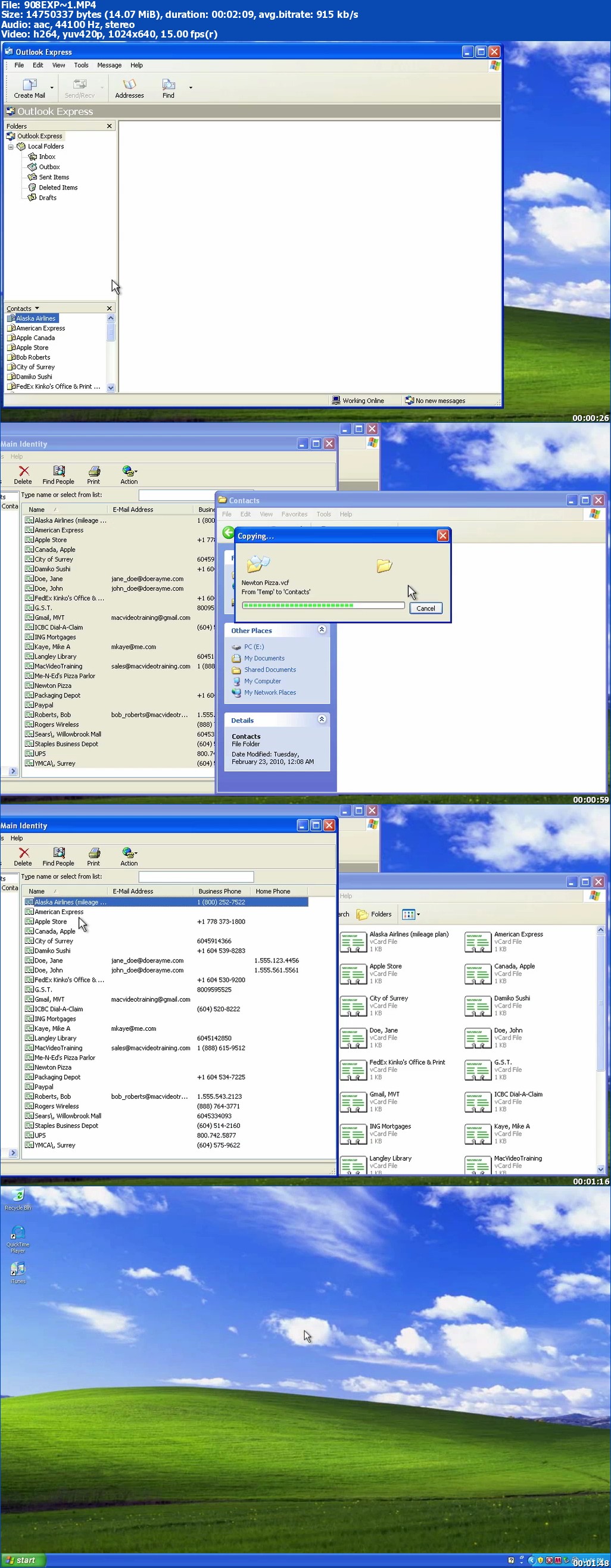Select the FedEx Kinko's Office & Print vCard
Viewport: 611px width, 1568px height.
392,1070
